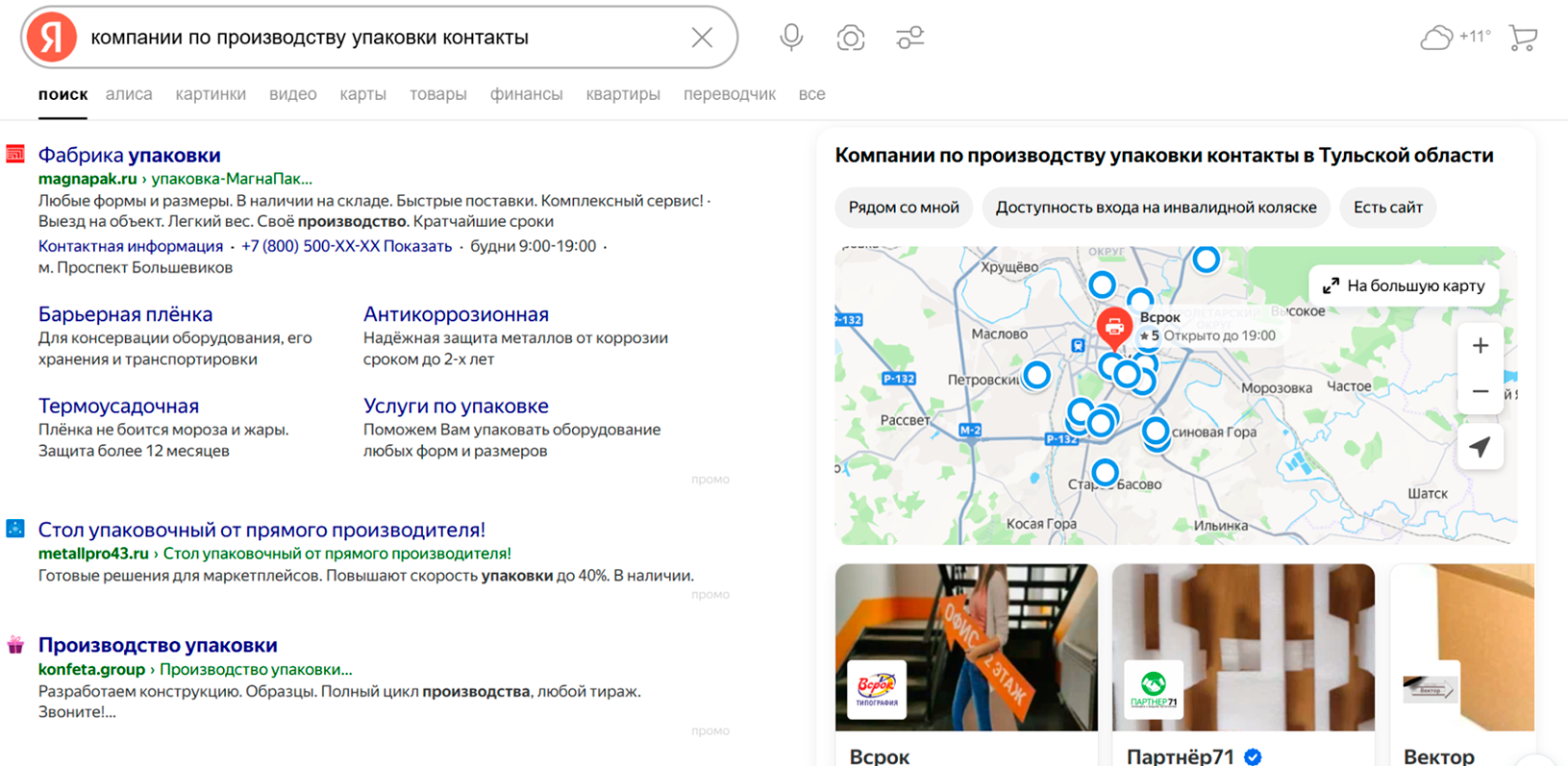Switch to the алиса tab
The image size is (1568, 766).
(129, 94)
